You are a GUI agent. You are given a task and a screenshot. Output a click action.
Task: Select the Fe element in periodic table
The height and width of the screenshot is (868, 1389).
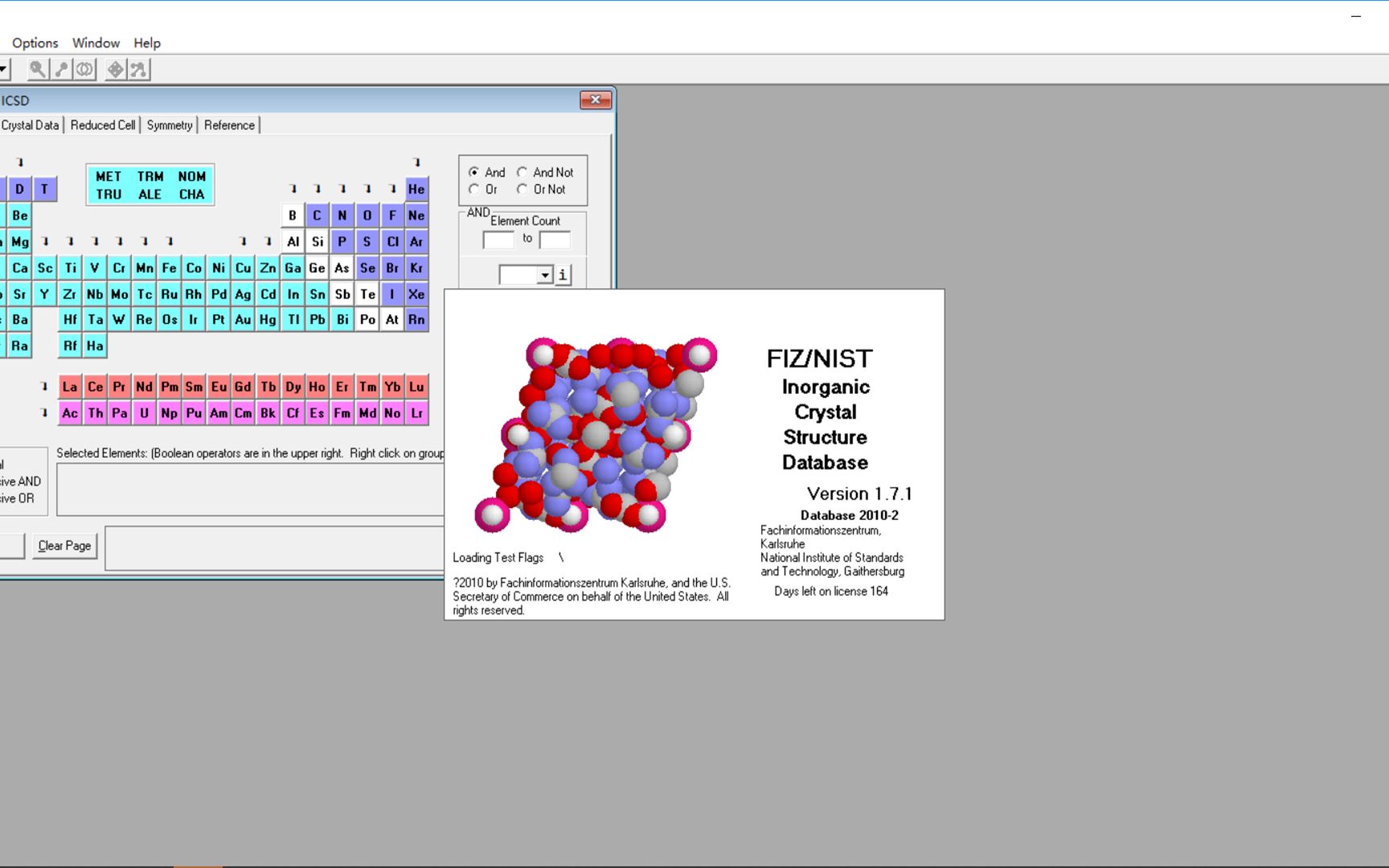169,268
